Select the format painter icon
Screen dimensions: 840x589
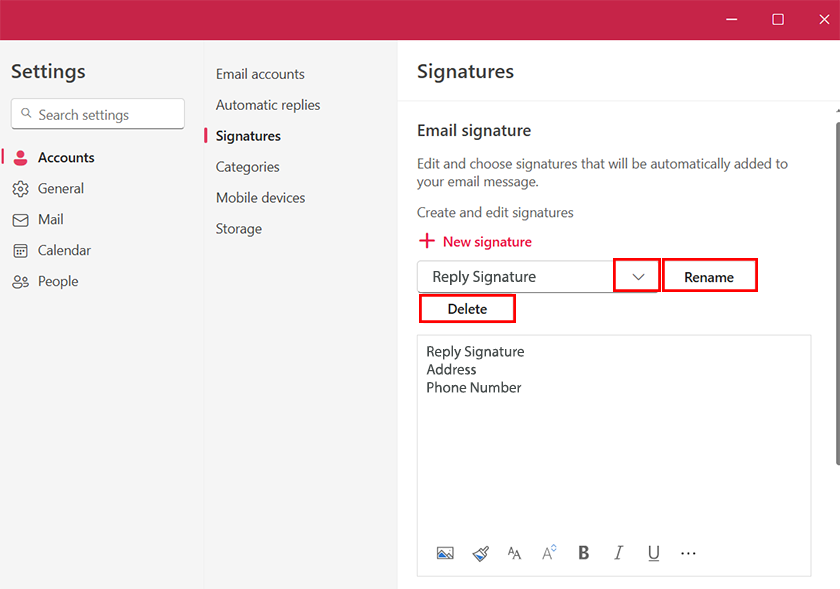click(x=480, y=553)
